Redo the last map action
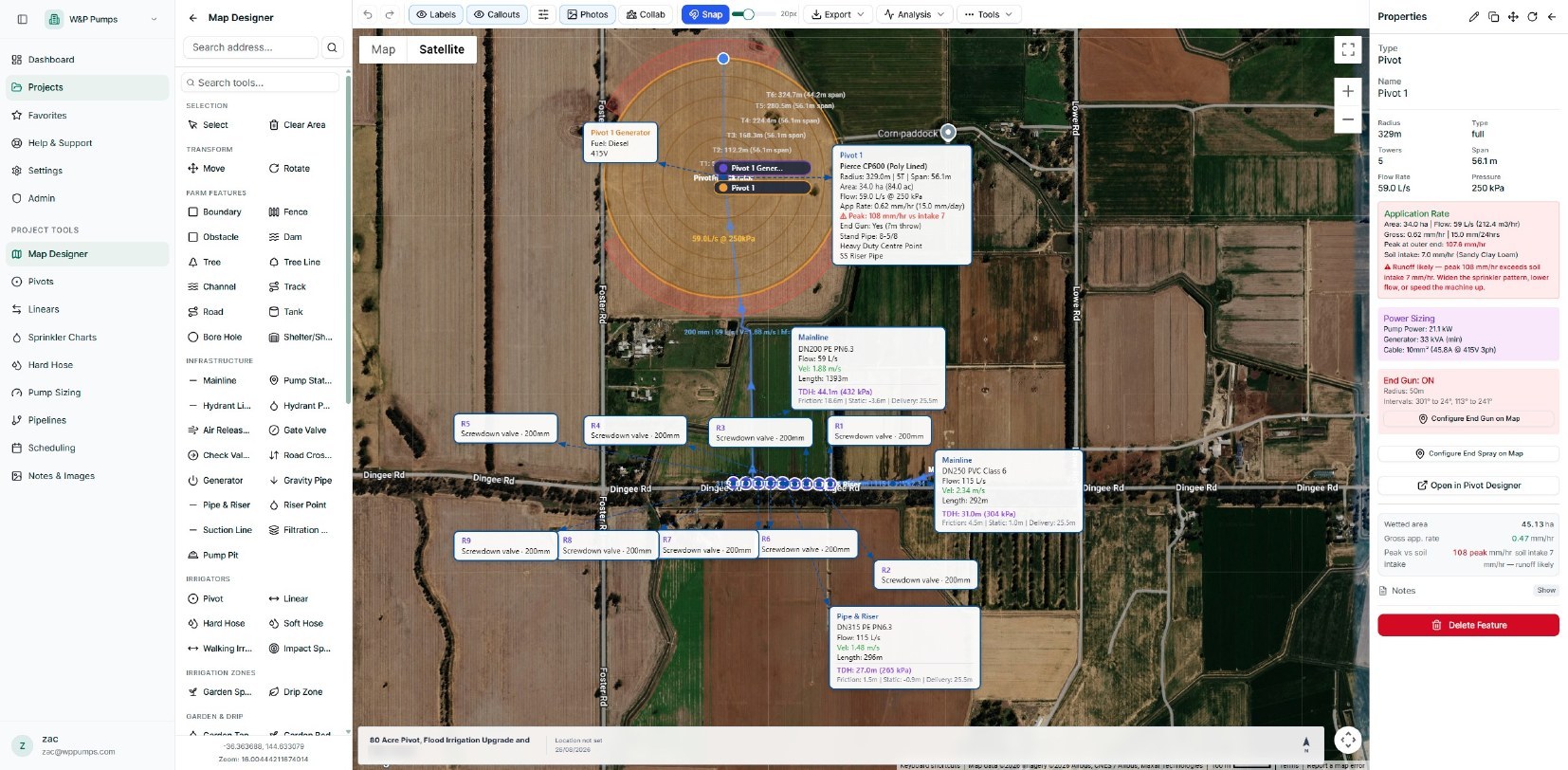 tap(390, 14)
